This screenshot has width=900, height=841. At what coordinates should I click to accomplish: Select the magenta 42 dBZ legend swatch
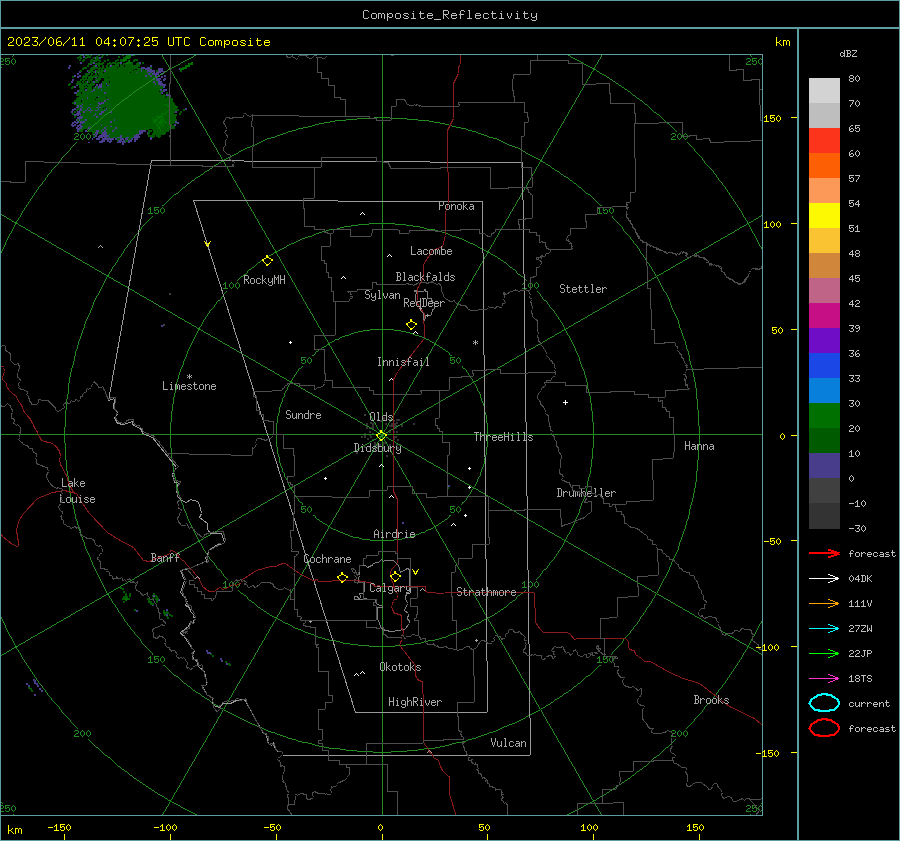[x=824, y=315]
